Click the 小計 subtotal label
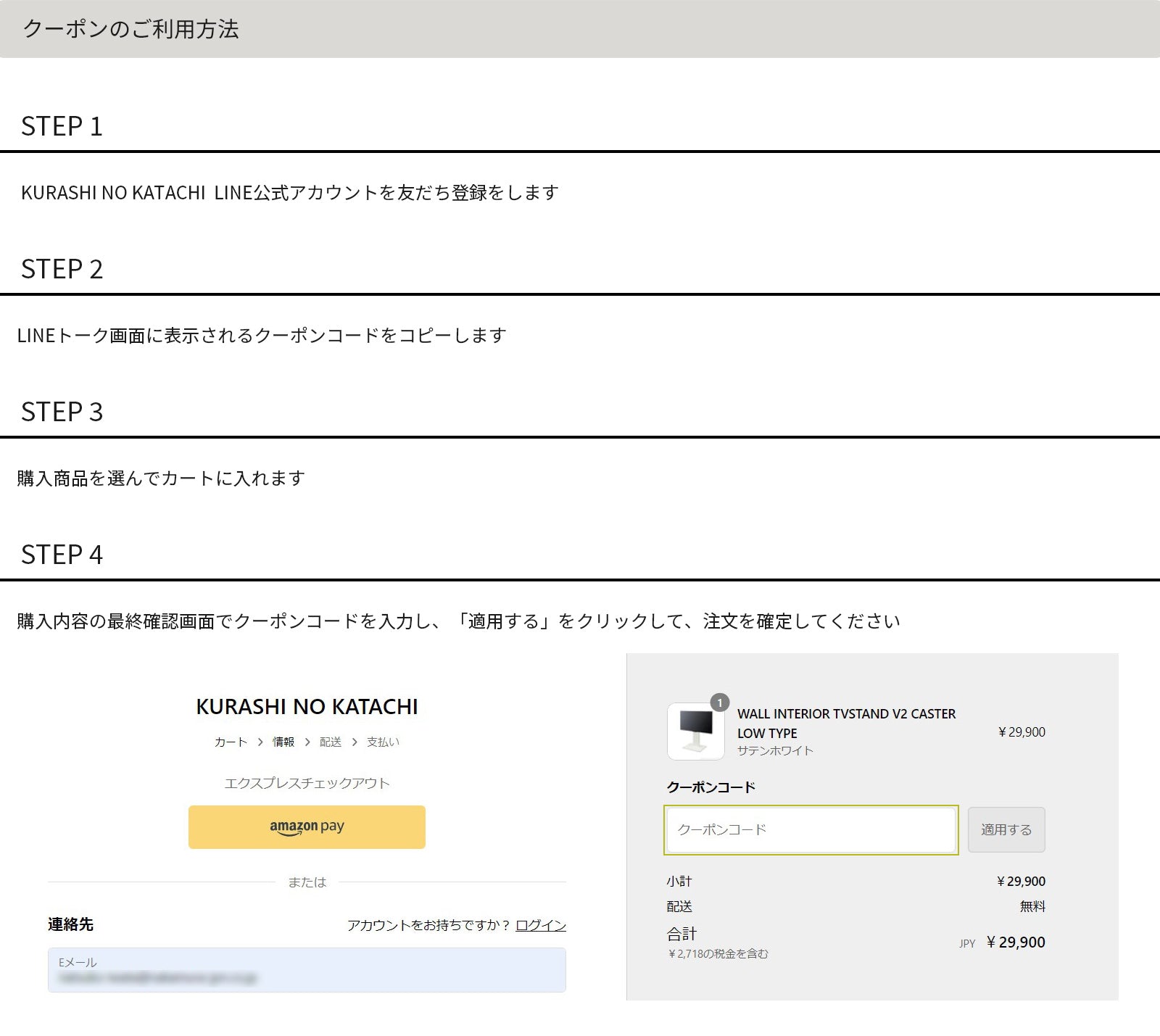 (679, 881)
